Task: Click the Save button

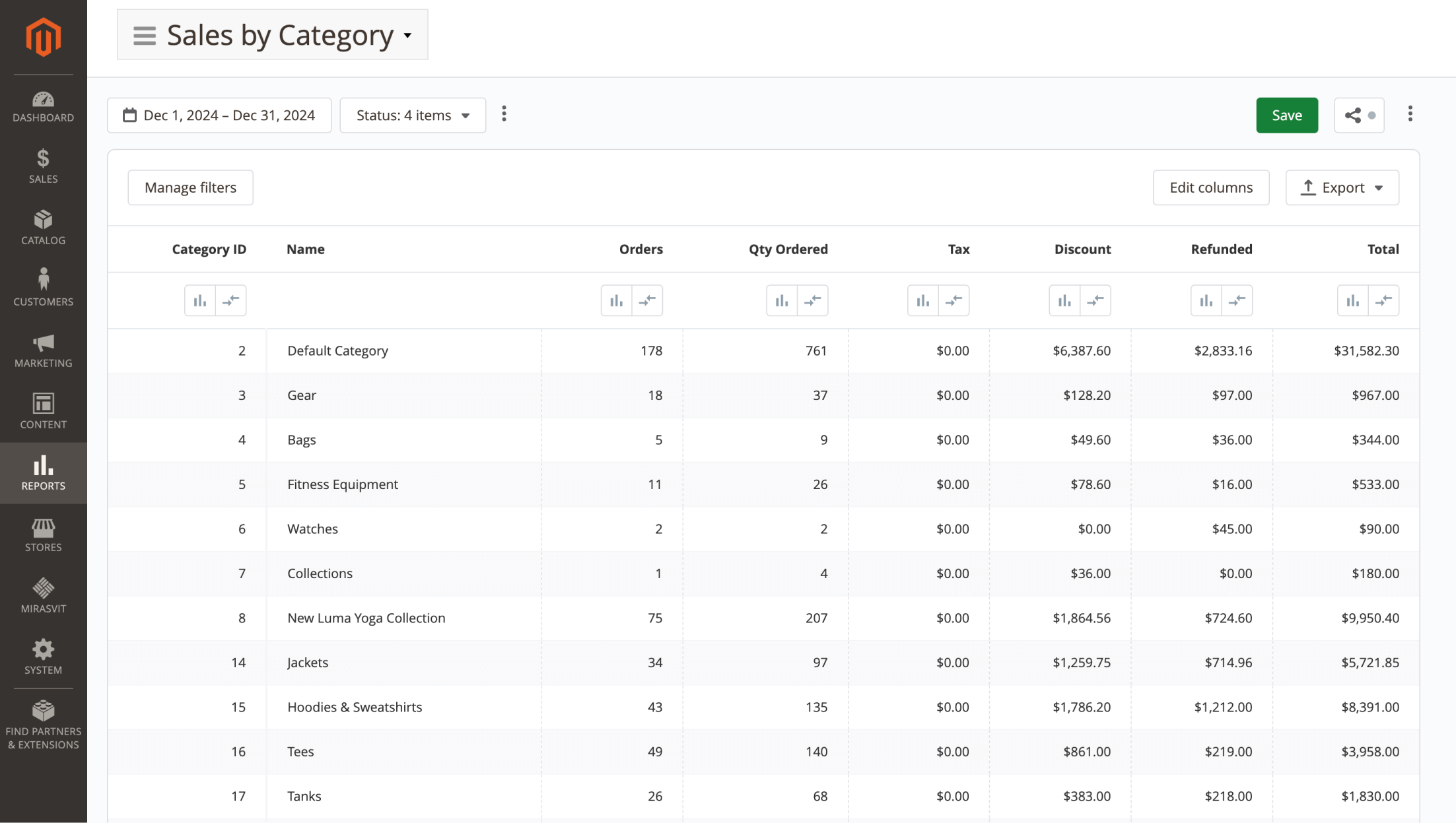Action: [x=1286, y=115]
